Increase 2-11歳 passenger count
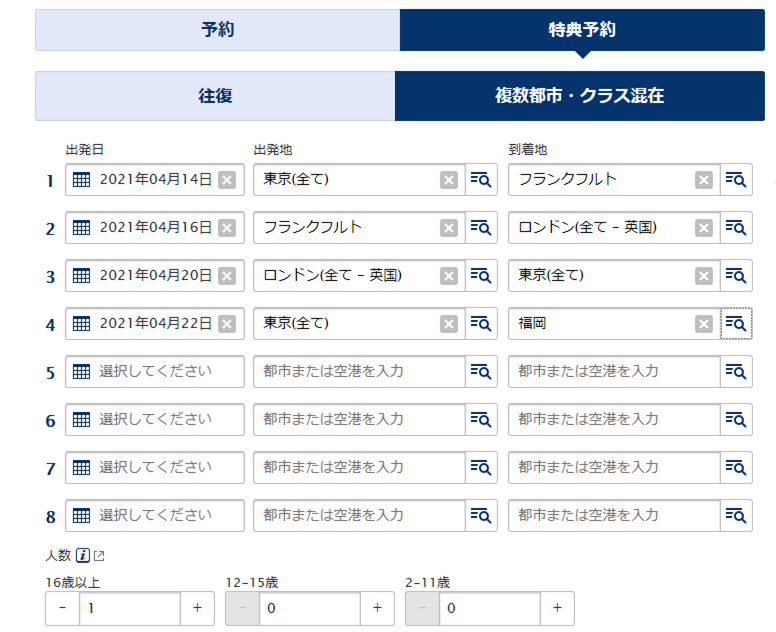This screenshot has height=632, width=776. click(x=557, y=608)
